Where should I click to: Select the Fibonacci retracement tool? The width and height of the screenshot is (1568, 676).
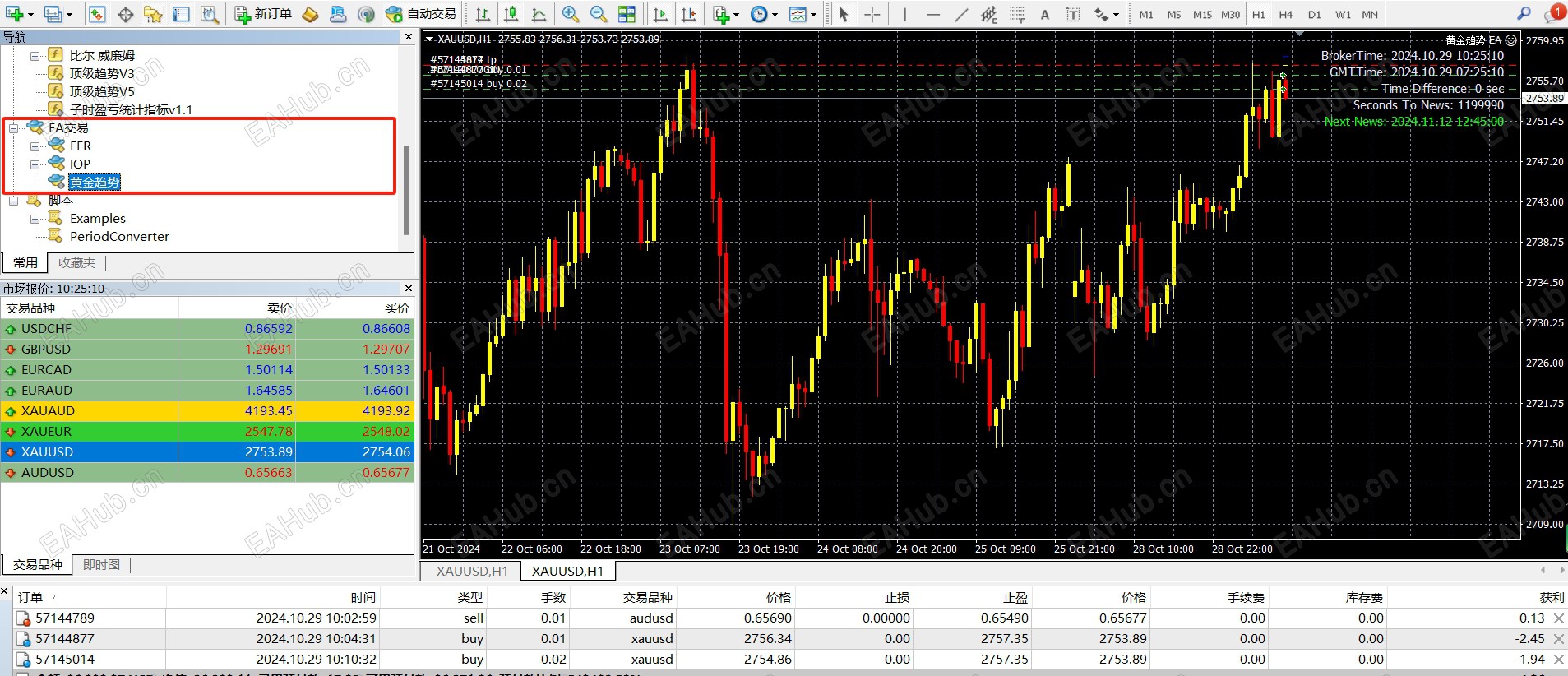click(1017, 14)
